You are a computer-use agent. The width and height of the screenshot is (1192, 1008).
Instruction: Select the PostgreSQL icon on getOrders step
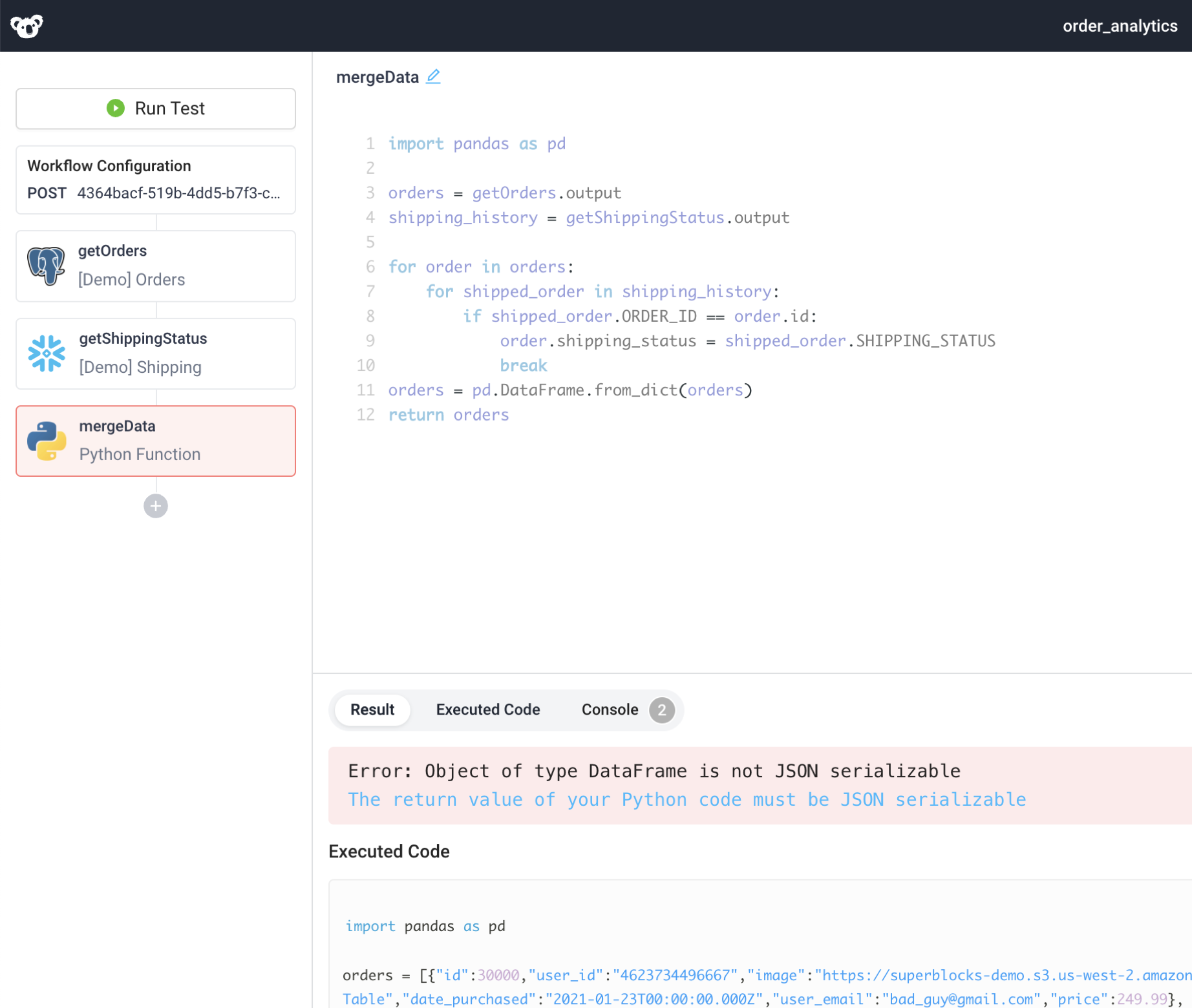click(46, 266)
